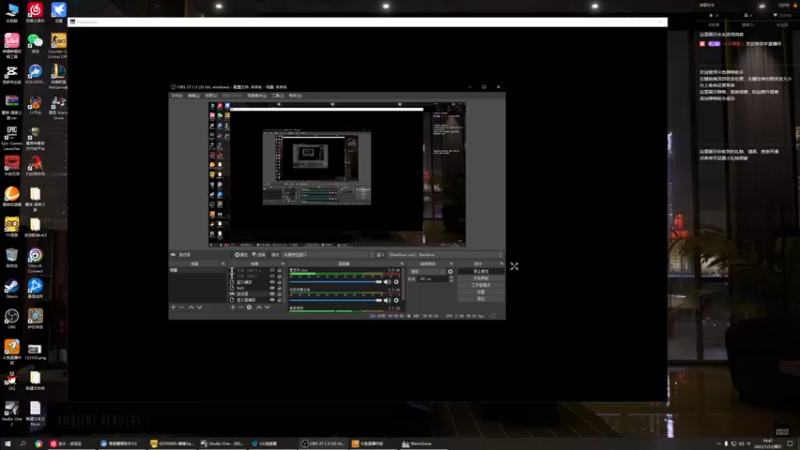Adjust transition duration stepper arrows
Screen dimensions: 800x450
pyautogui.click(x=451, y=279)
